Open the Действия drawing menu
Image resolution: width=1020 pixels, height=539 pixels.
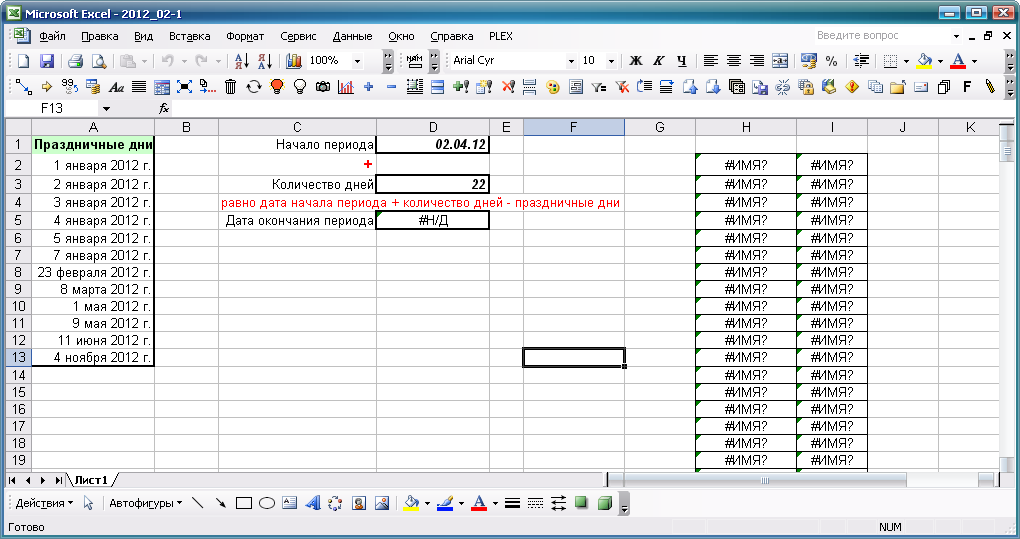coord(44,503)
